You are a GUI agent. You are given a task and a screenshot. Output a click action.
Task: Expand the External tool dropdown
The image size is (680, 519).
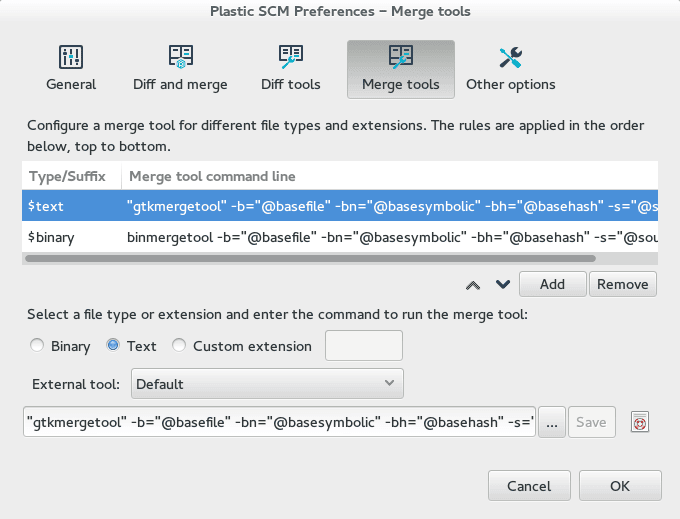267,384
